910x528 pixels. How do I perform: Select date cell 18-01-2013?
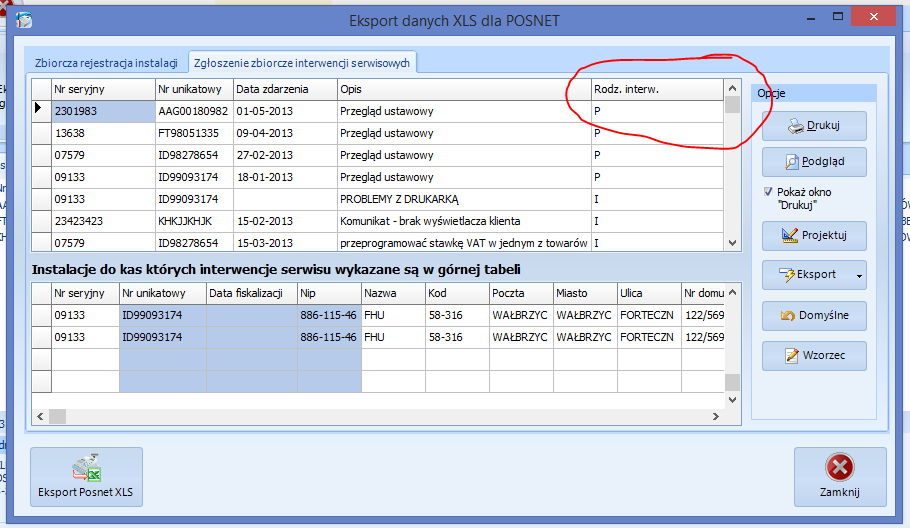click(x=286, y=178)
